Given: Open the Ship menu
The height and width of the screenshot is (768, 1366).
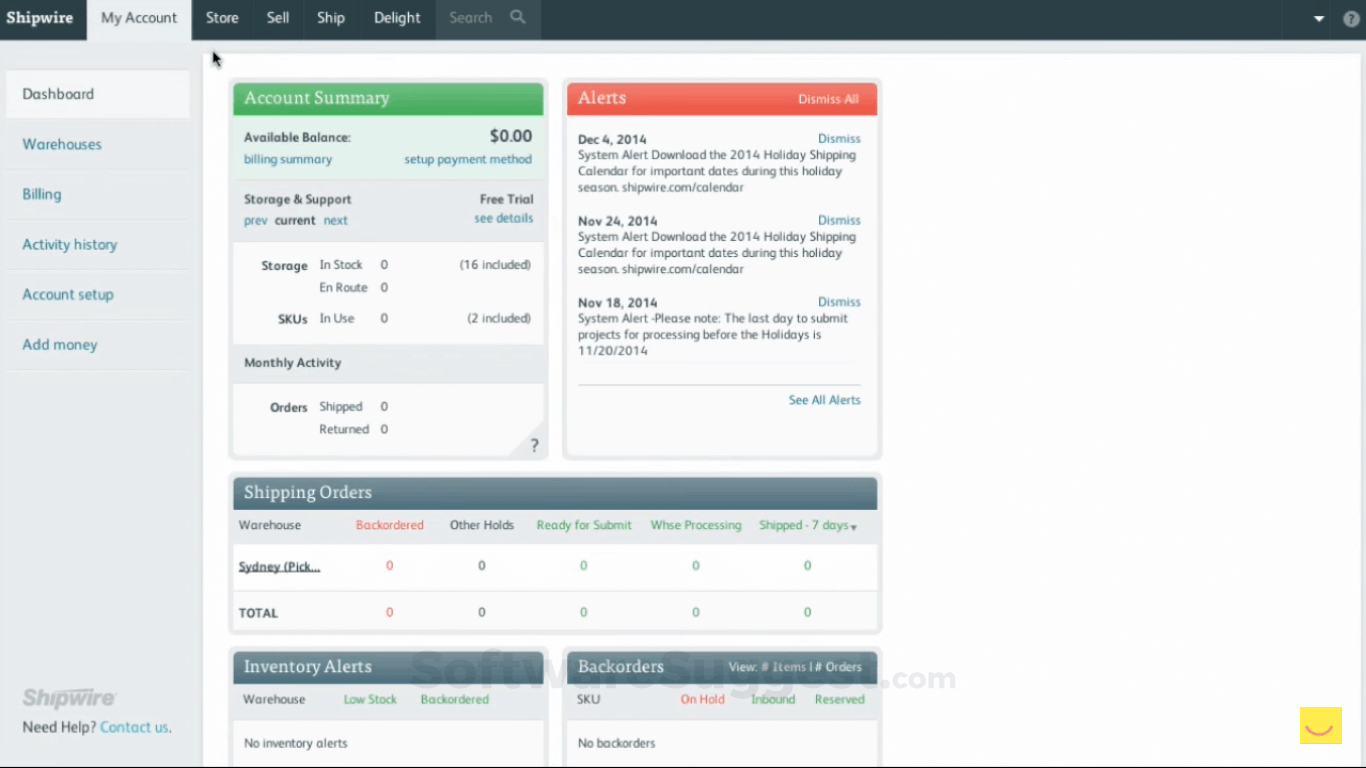Looking at the screenshot, I should tap(330, 17).
